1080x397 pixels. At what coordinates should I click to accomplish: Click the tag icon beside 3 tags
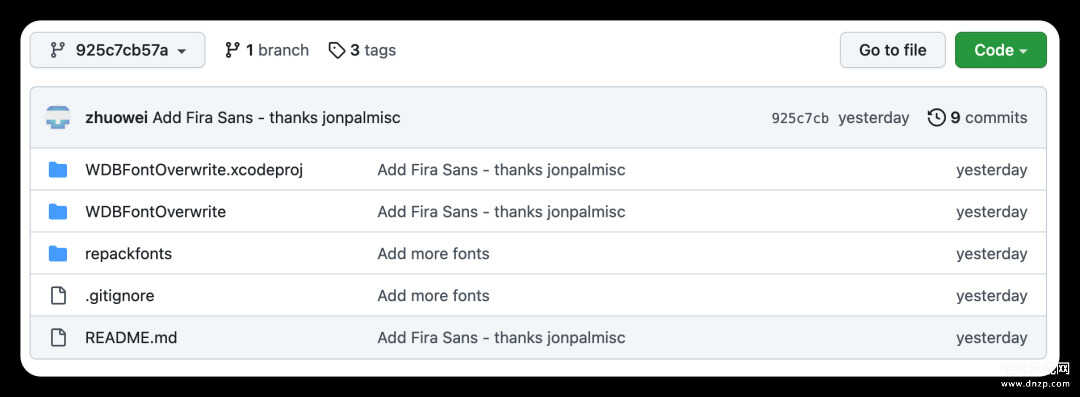pos(336,50)
